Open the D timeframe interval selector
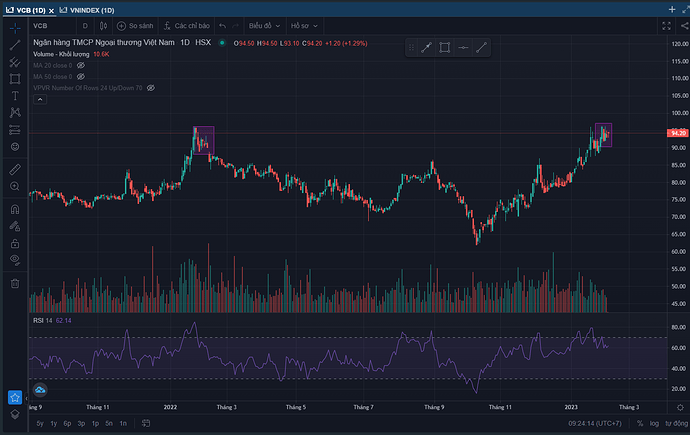 84,25
